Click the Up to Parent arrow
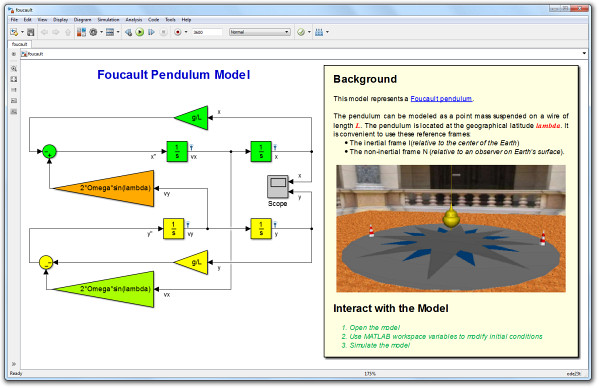The image size is (600, 388). 68,32
